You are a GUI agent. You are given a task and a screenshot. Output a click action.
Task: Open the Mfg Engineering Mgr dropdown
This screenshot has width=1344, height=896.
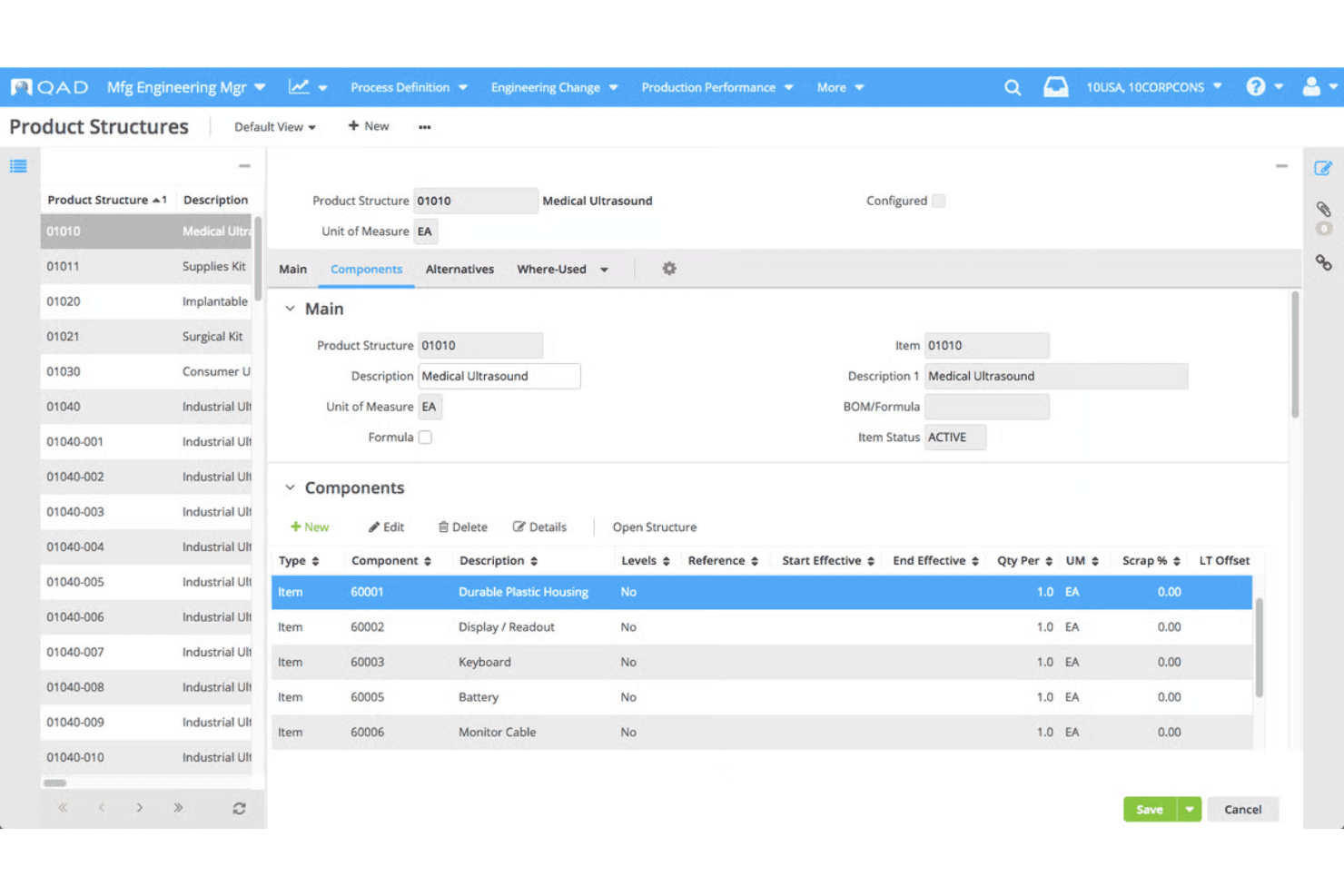pyautogui.click(x=186, y=87)
